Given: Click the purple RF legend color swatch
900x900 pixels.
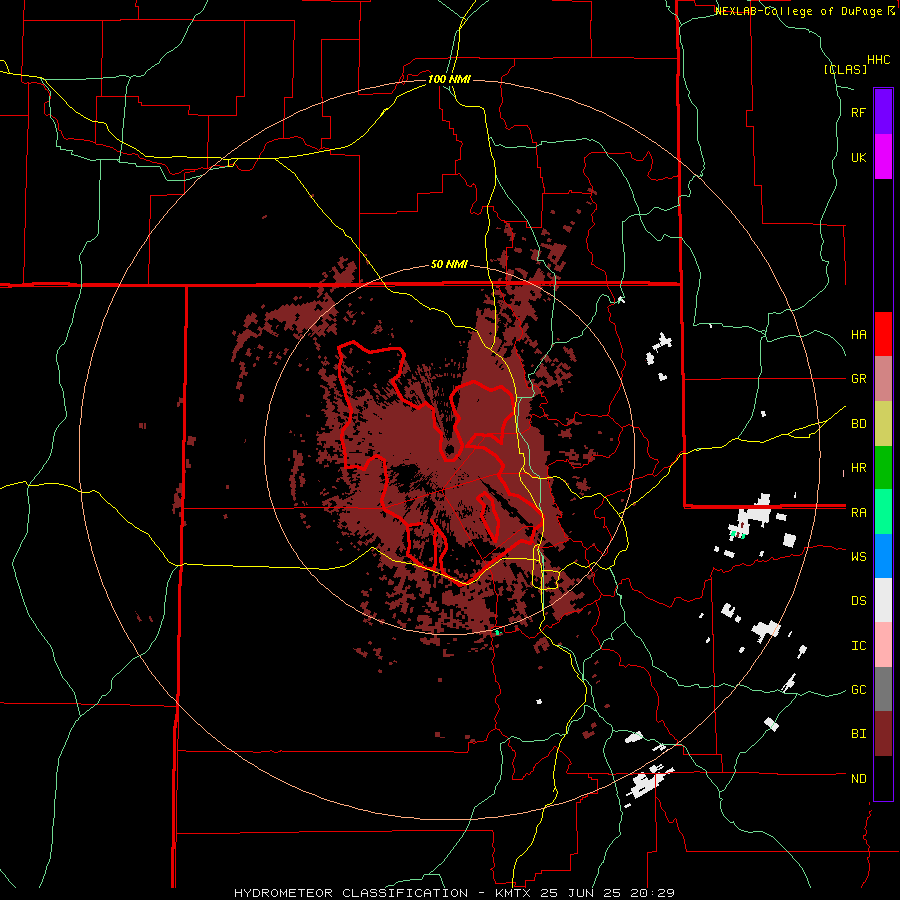Looking at the screenshot, I should (883, 112).
